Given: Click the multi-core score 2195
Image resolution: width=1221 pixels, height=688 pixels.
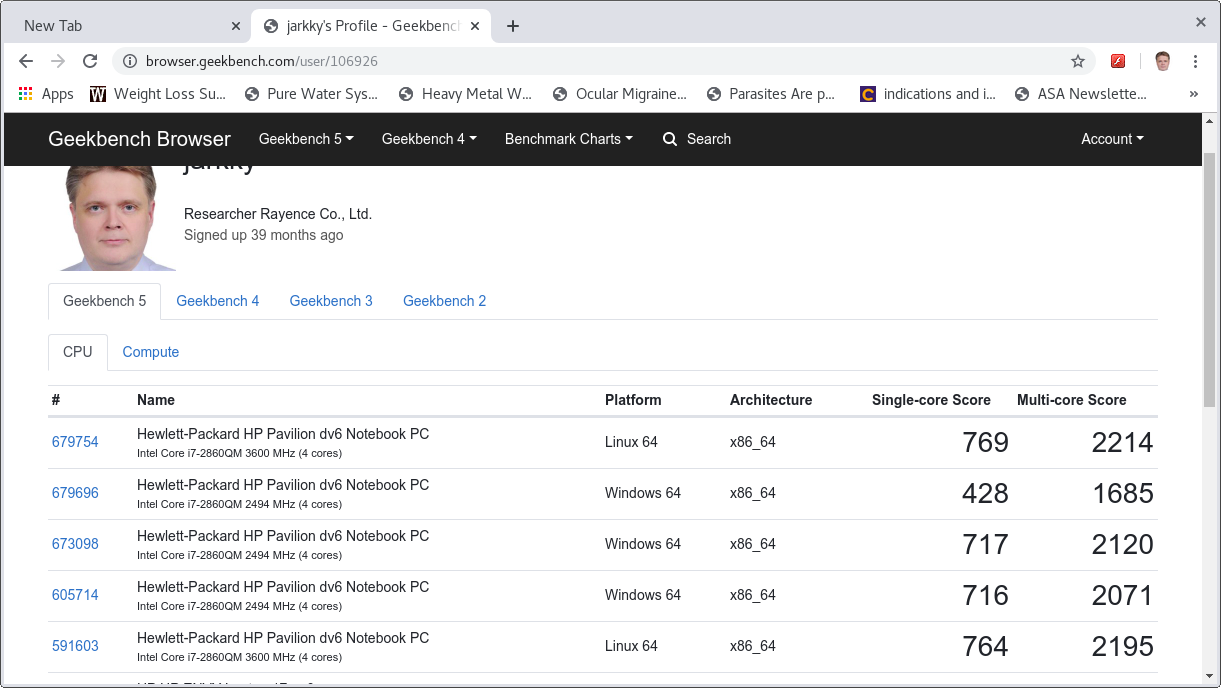Looking at the screenshot, I should coord(1122,647).
